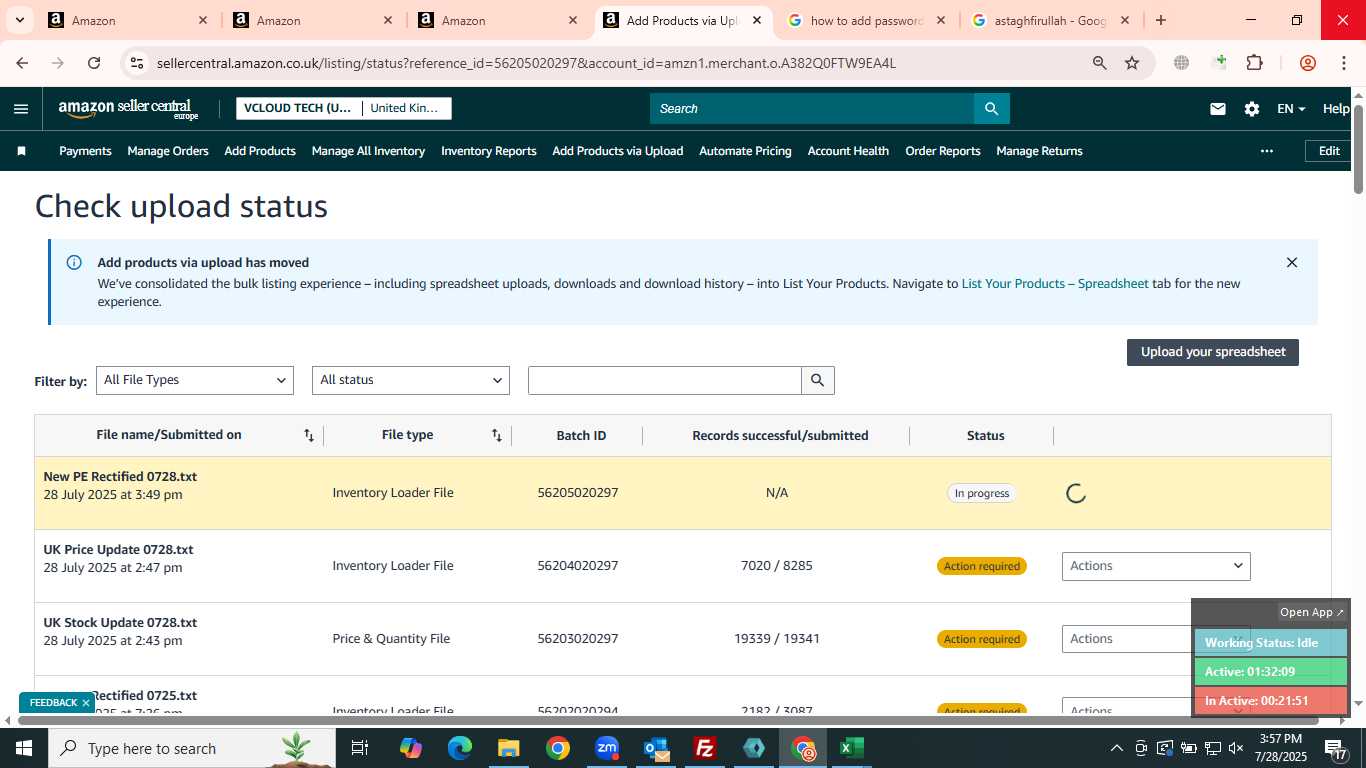Click batch ID 56204020297
Screen dimensions: 1366x768
pyautogui.click(x=578, y=566)
